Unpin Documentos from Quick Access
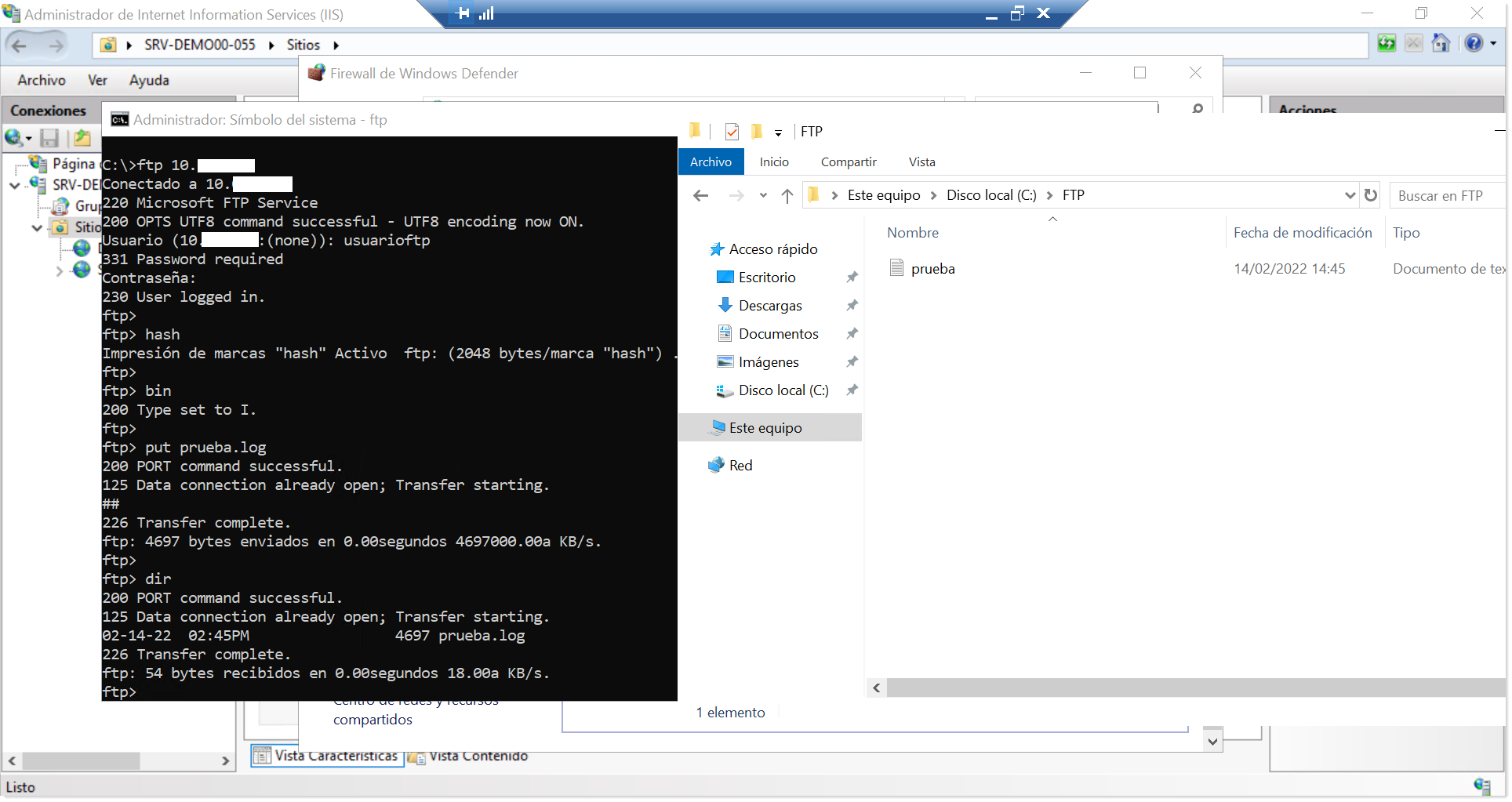The height and width of the screenshot is (802, 1512). (852, 333)
